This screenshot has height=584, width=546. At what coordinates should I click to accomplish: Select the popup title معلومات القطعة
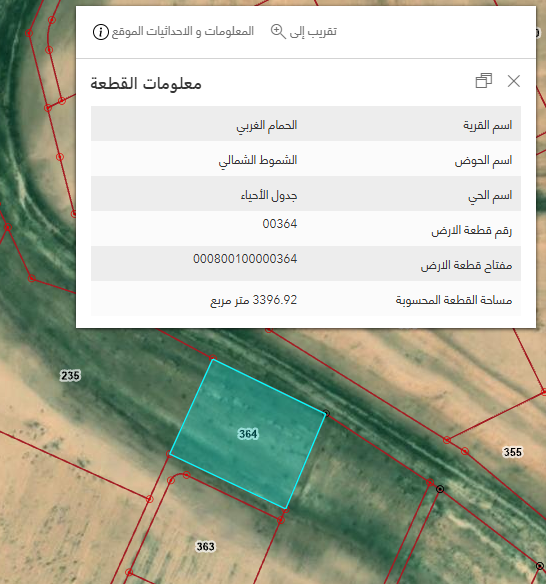pos(146,83)
